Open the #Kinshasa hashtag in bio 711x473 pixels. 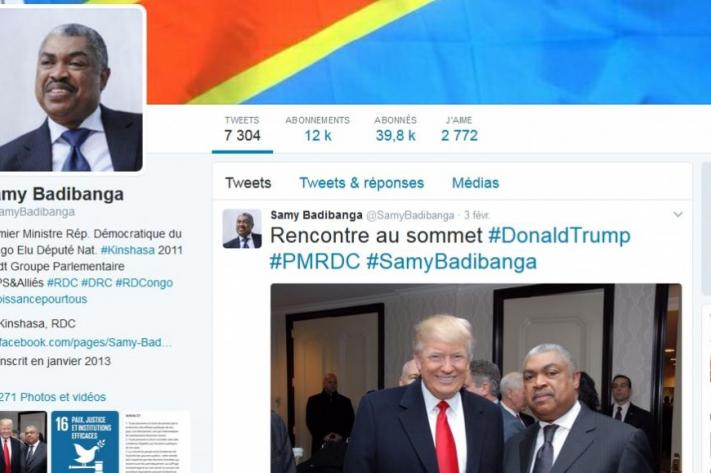pyautogui.click(x=127, y=250)
